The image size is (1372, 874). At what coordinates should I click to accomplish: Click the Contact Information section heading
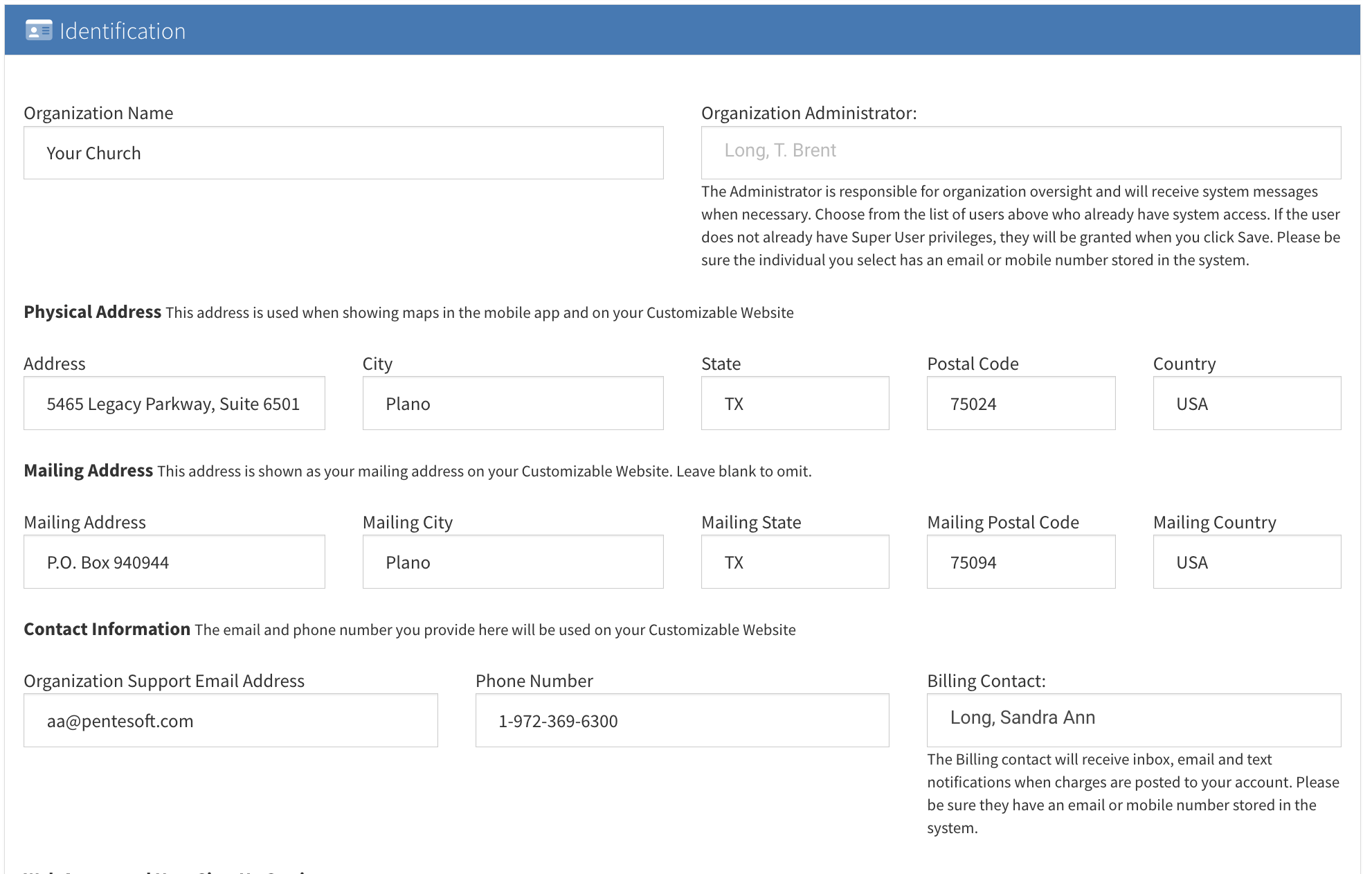coord(107,630)
